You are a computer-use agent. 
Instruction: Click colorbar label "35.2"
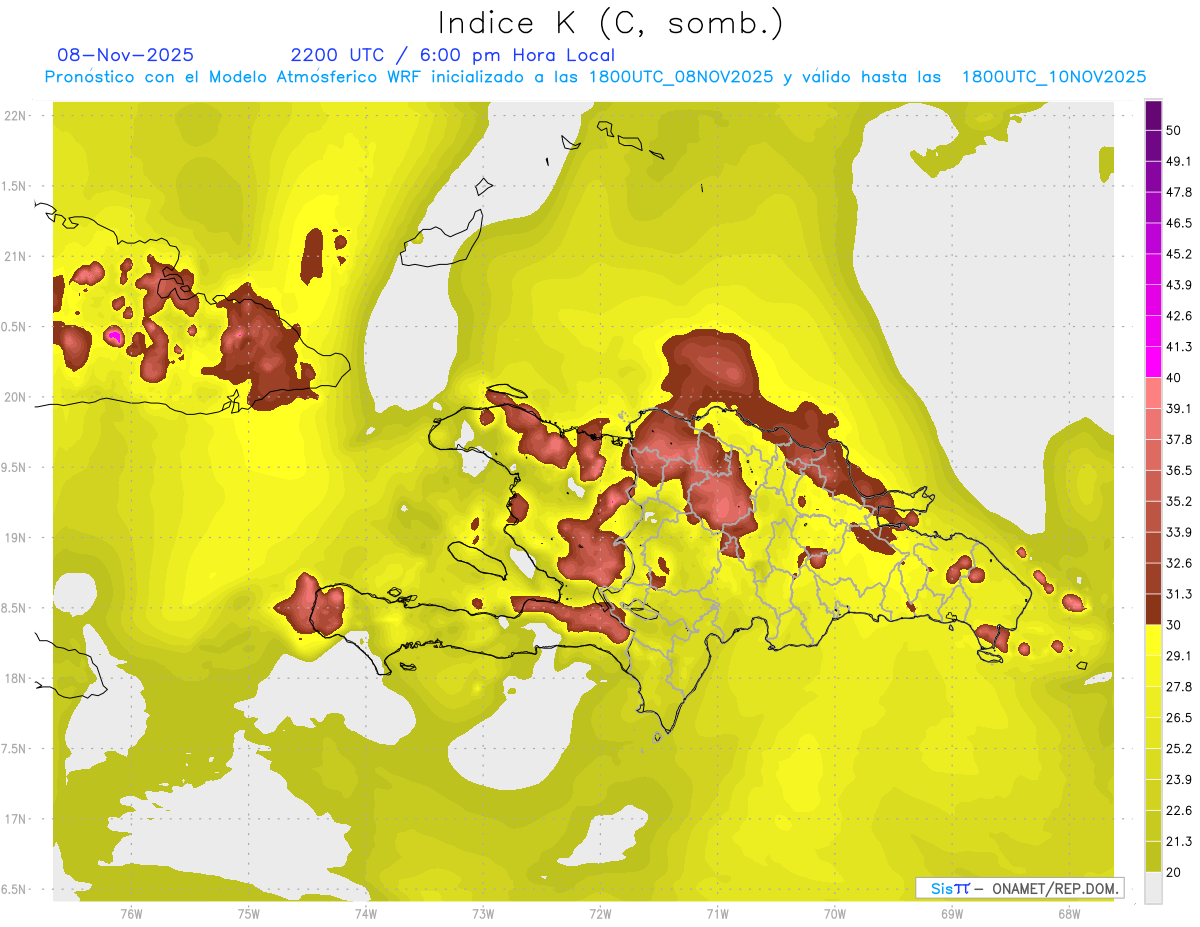pyautogui.click(x=1178, y=502)
